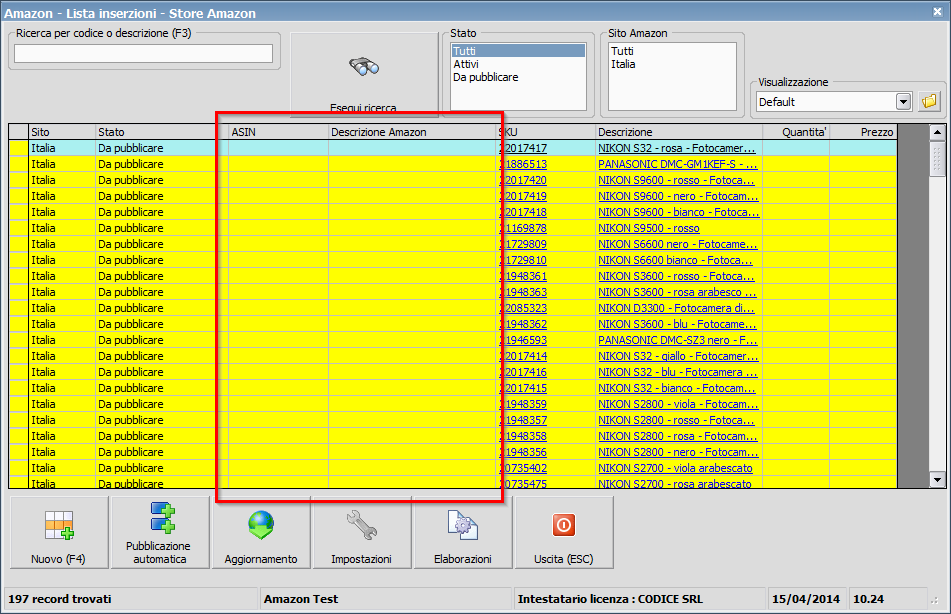Open link NIKON S9600 - rosso
This screenshot has width=951, height=614.
676,180
